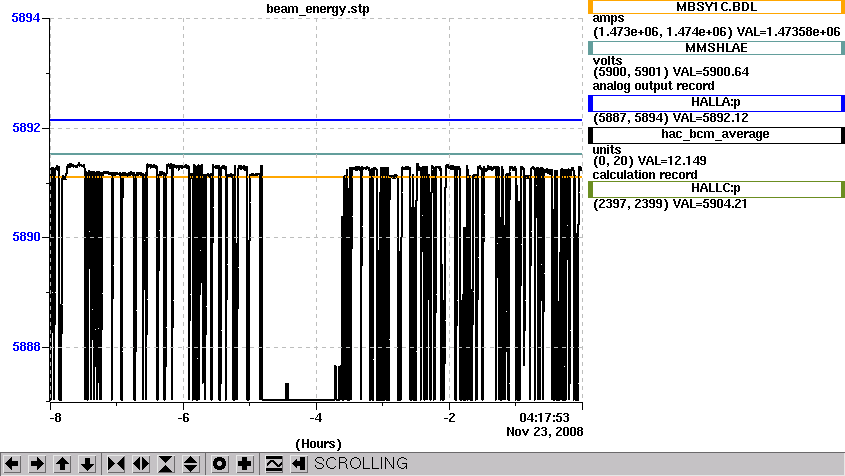Select the MMSHLAE curve legend
Screen dimensions: 845x476
(716, 48)
